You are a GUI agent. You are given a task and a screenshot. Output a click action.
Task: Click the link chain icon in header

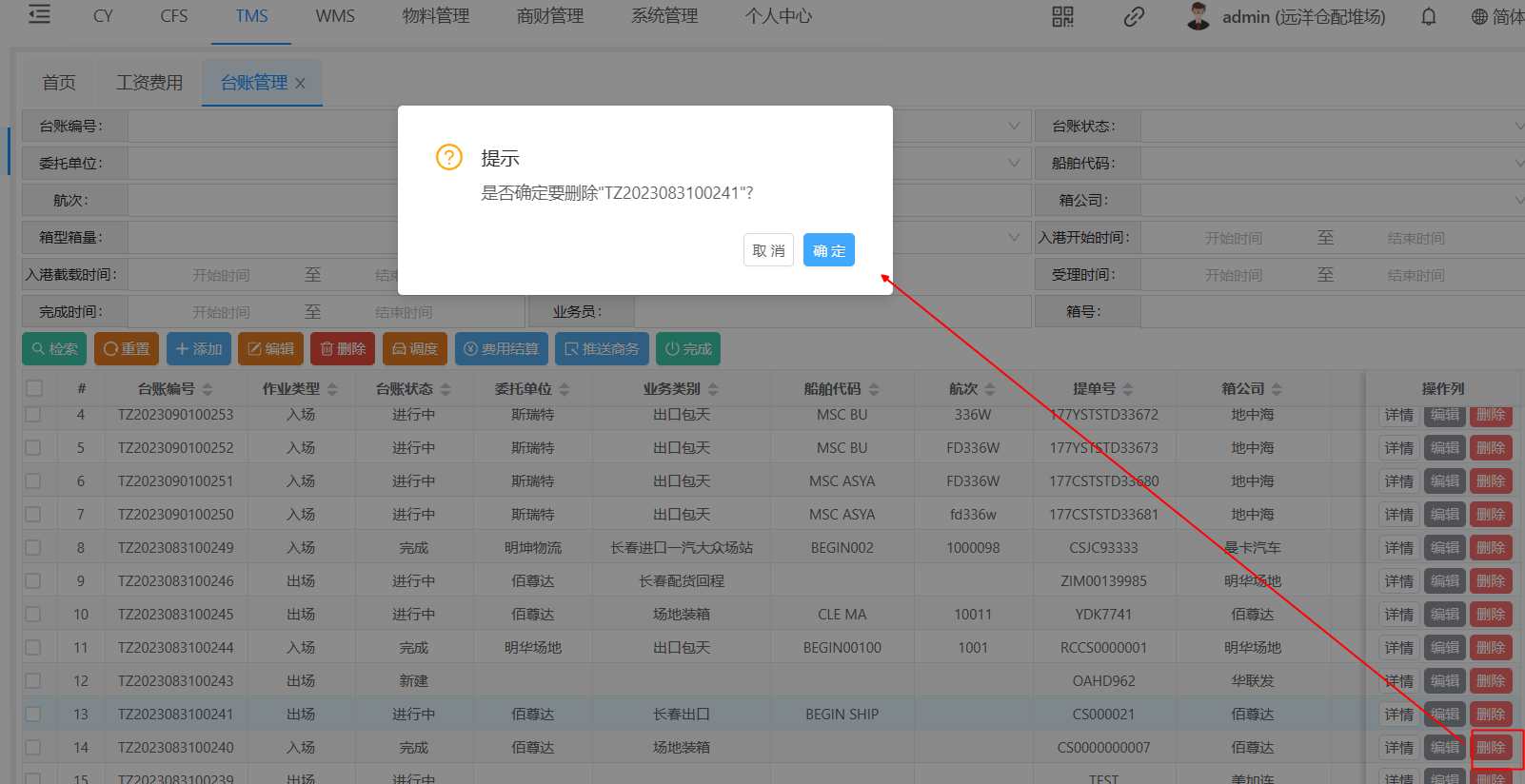click(1133, 16)
